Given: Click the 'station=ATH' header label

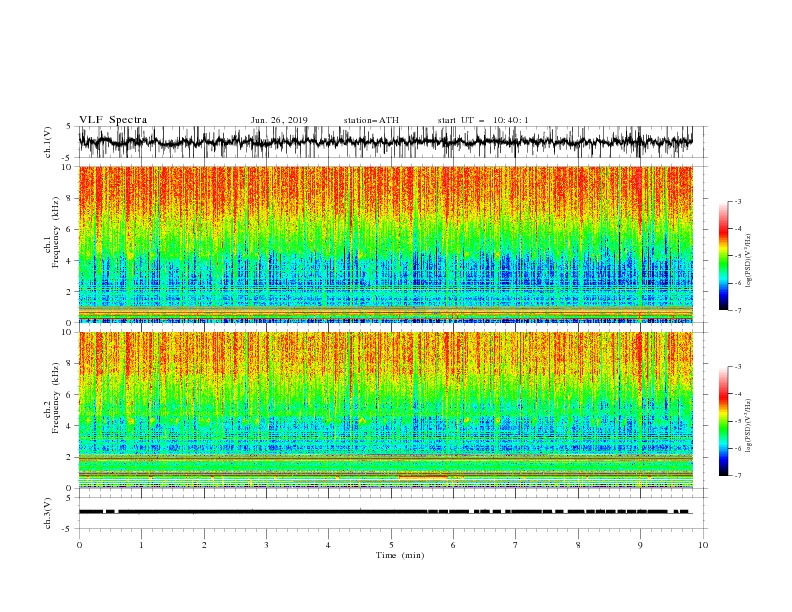Looking at the screenshot, I should tap(371, 120).
